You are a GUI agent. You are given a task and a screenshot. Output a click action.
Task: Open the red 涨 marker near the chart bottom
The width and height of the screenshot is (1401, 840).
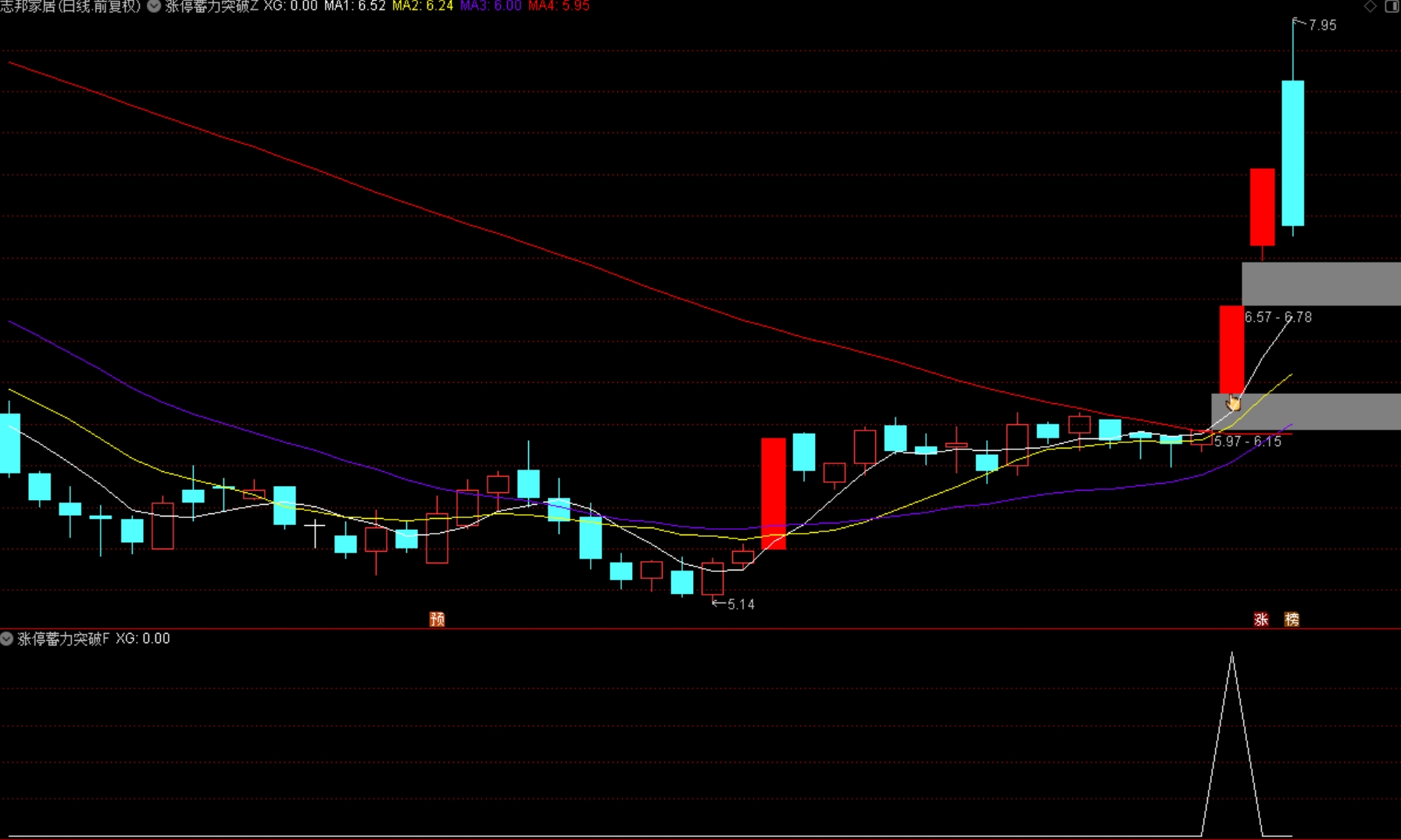[x=1261, y=619]
